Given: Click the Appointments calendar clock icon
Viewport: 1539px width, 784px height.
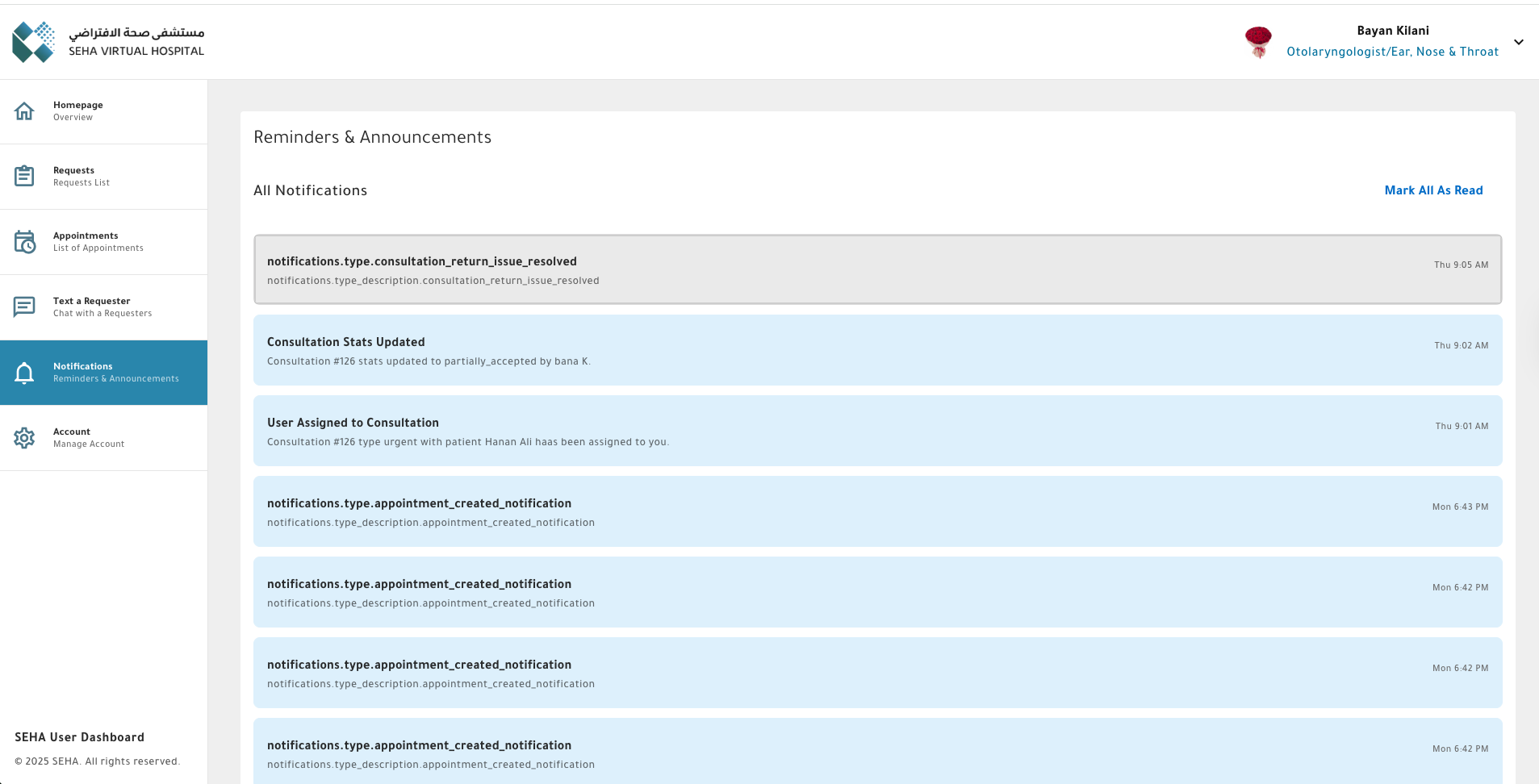Looking at the screenshot, I should [24, 242].
